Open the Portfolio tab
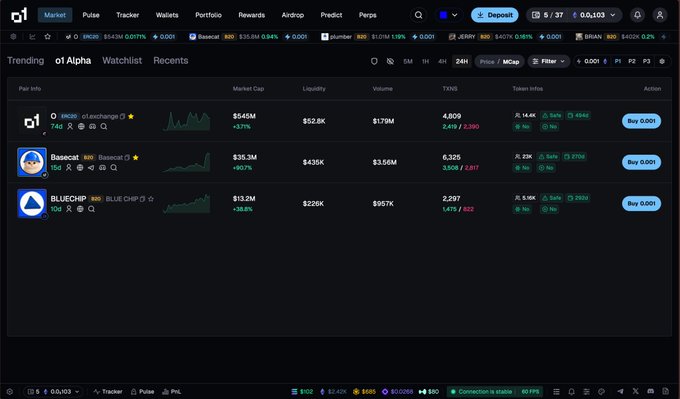 tap(208, 15)
